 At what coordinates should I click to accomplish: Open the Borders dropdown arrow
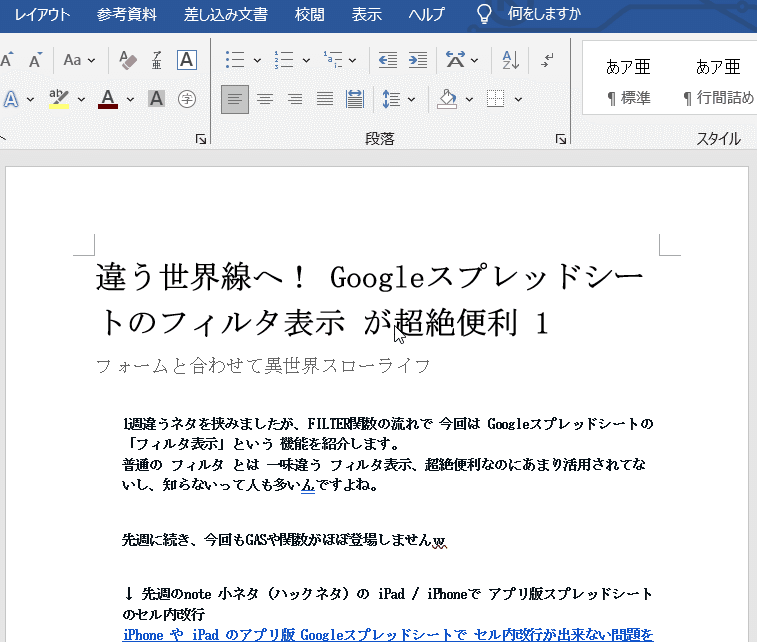tap(518, 99)
